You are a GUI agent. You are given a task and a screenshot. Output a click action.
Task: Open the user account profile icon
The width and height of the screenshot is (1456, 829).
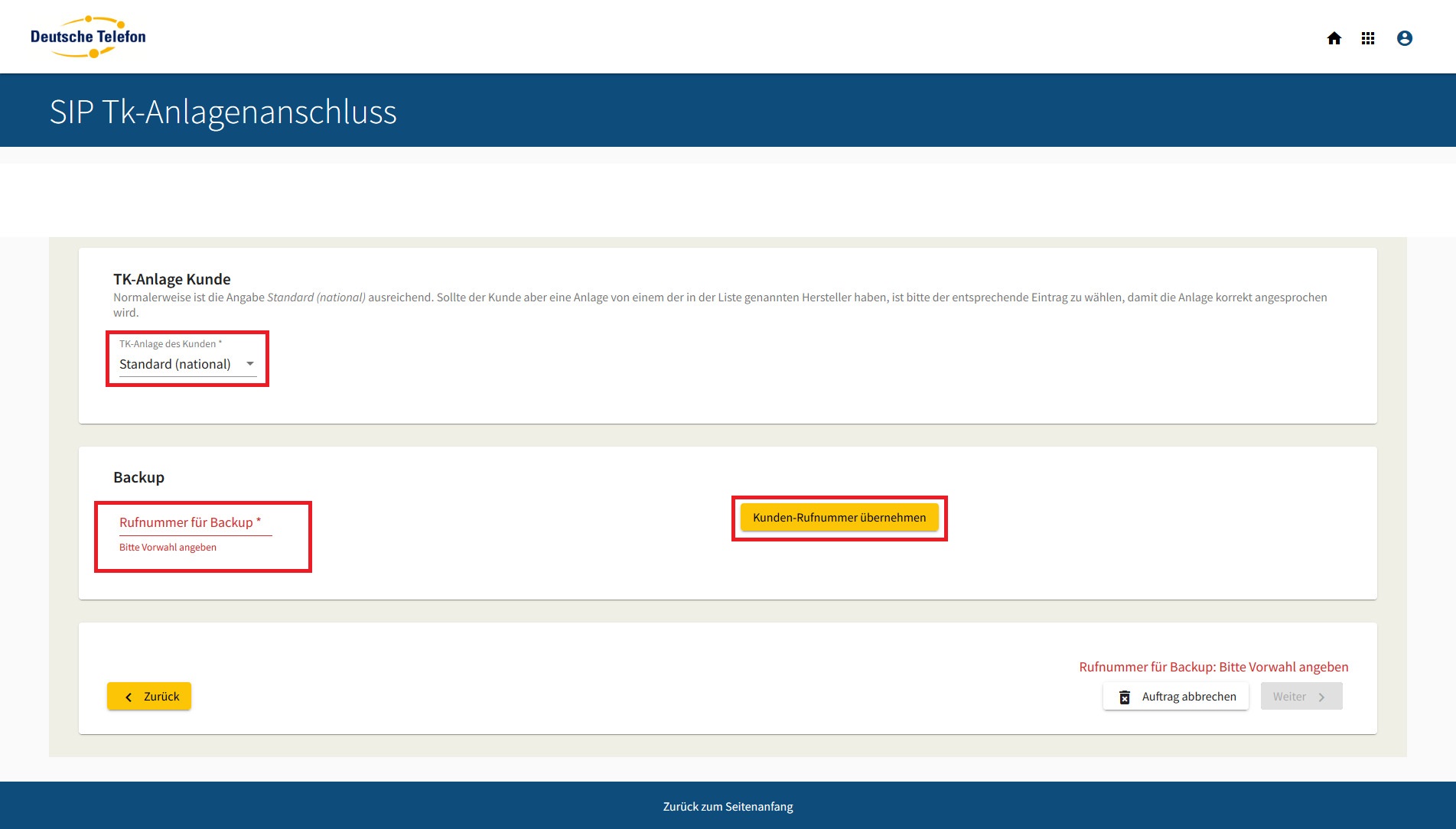tap(1404, 38)
